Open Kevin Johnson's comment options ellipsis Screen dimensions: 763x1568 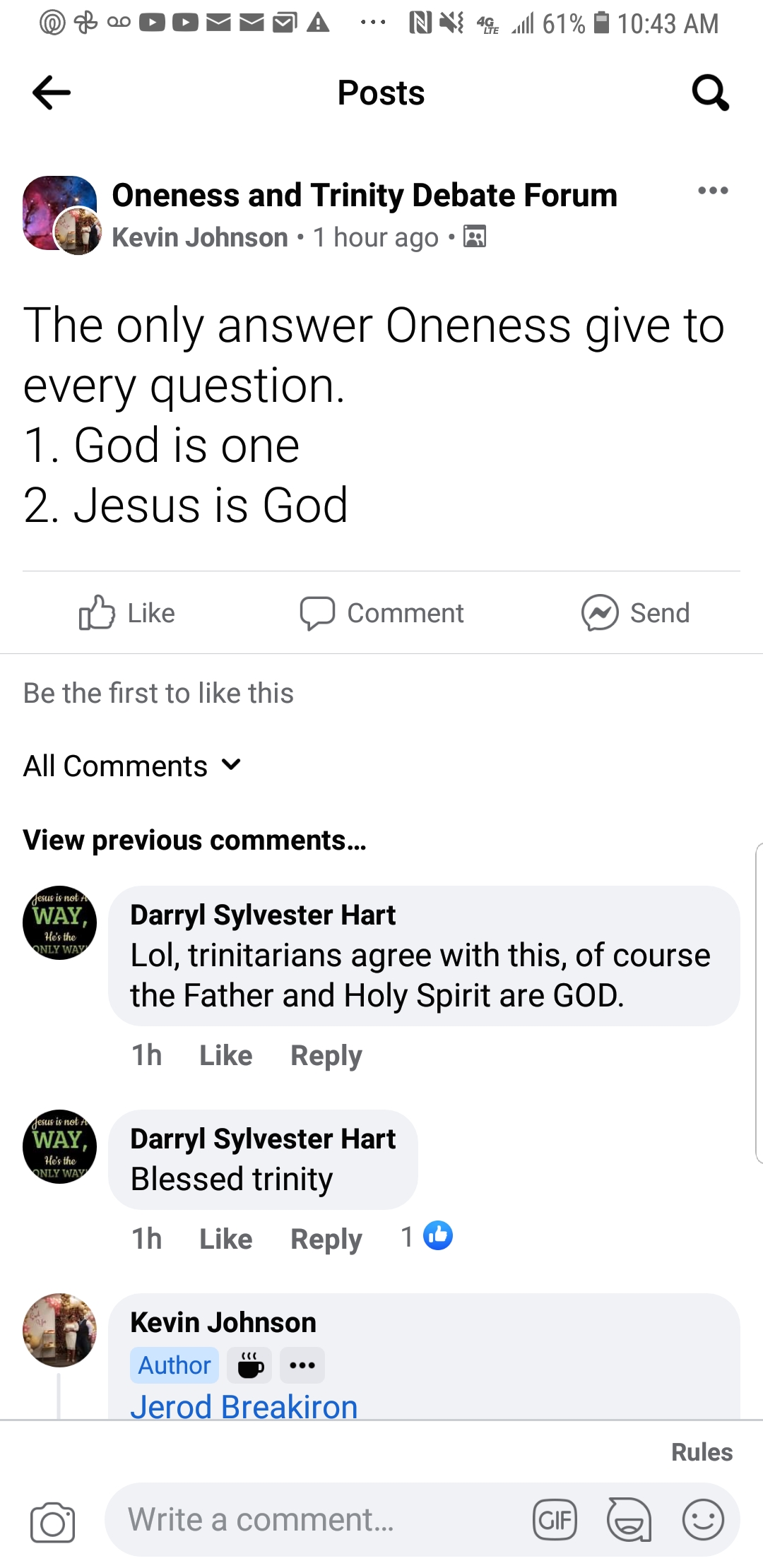tap(302, 1365)
